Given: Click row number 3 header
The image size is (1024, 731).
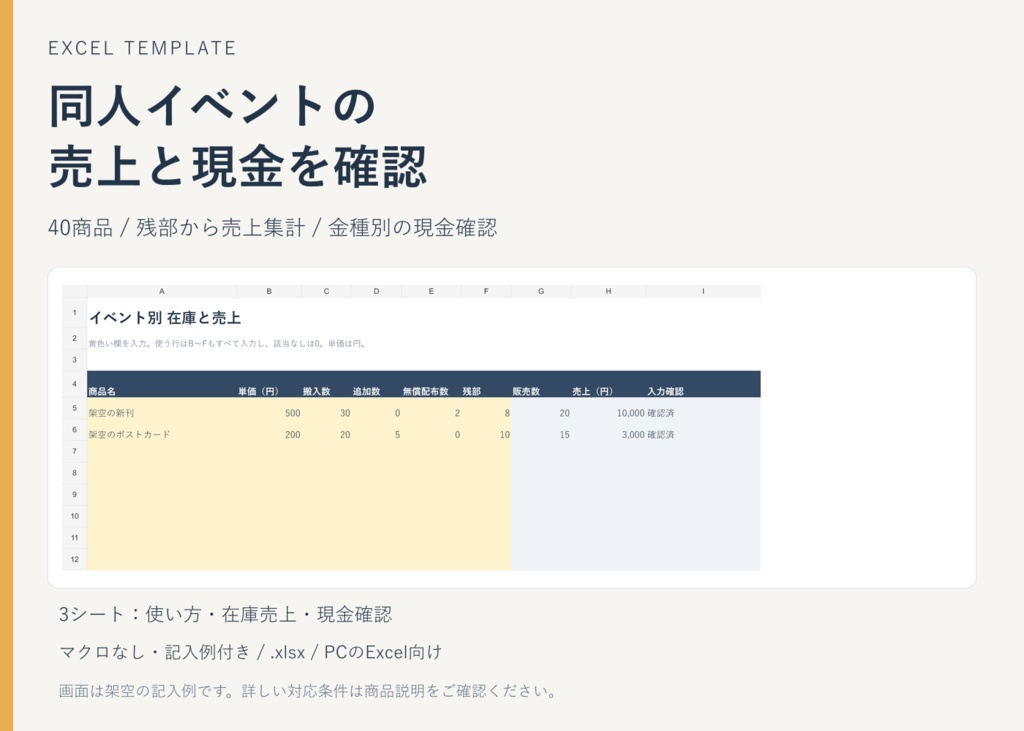Looking at the screenshot, I should coord(74,360).
